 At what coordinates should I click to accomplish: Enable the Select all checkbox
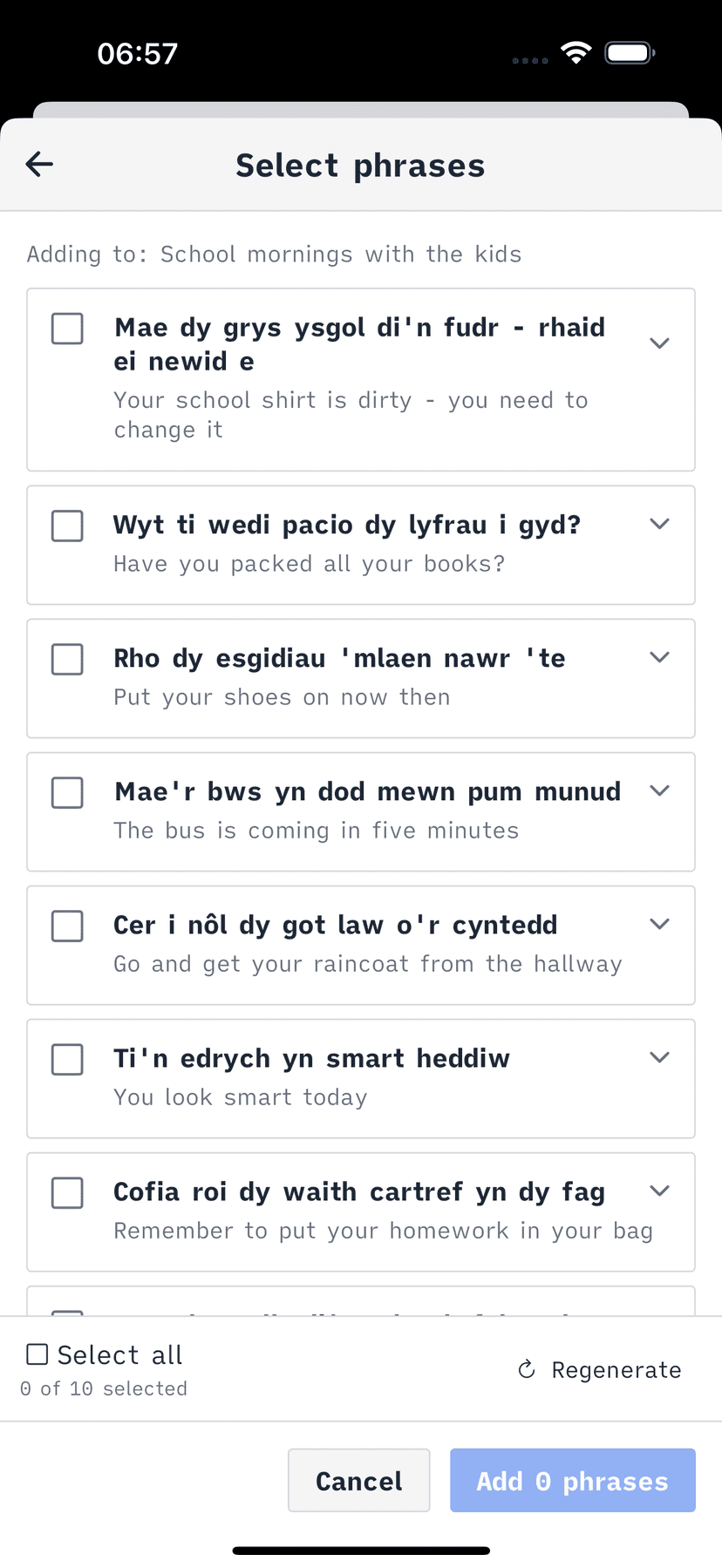37,1354
